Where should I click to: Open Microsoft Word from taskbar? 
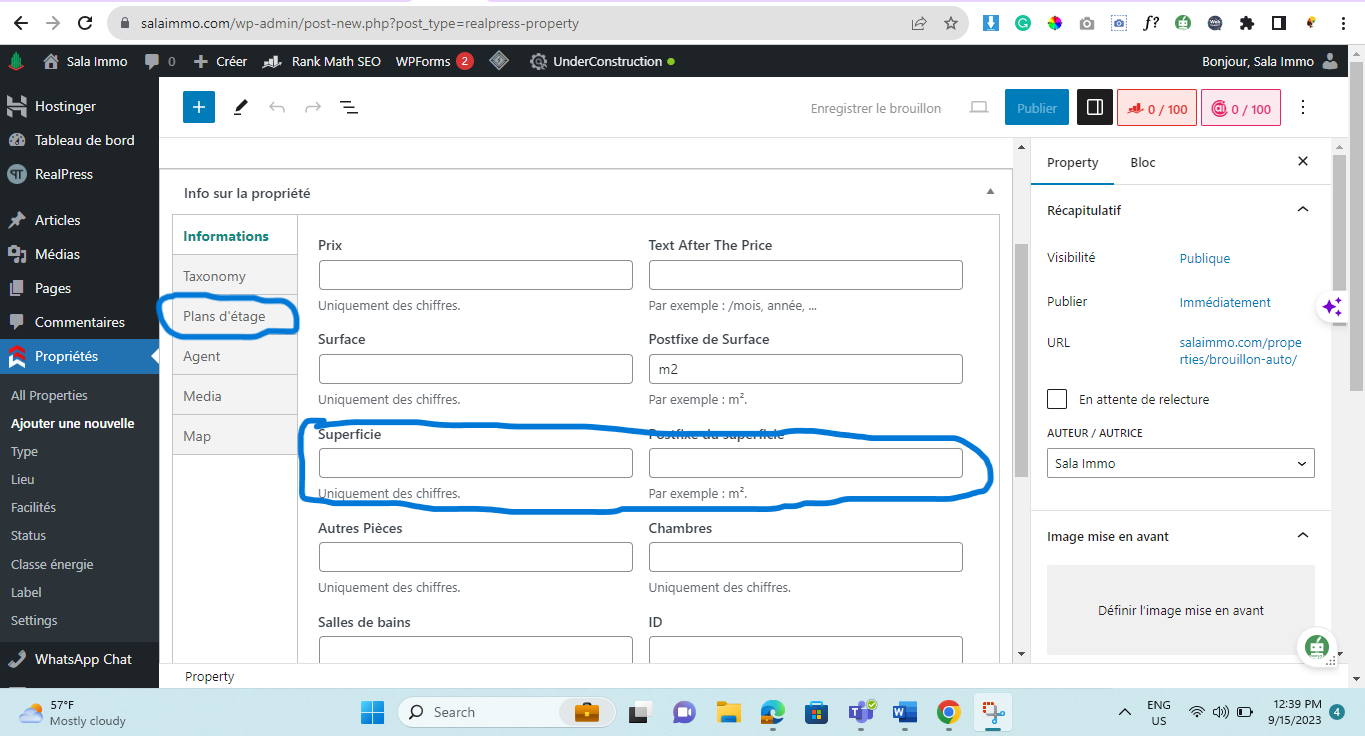click(x=904, y=712)
